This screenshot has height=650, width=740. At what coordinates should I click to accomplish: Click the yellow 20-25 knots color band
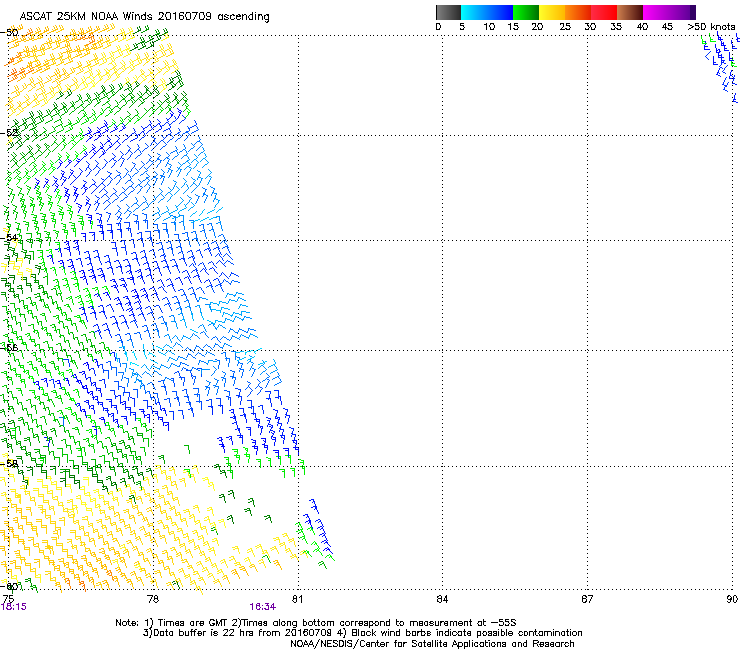(552, 12)
